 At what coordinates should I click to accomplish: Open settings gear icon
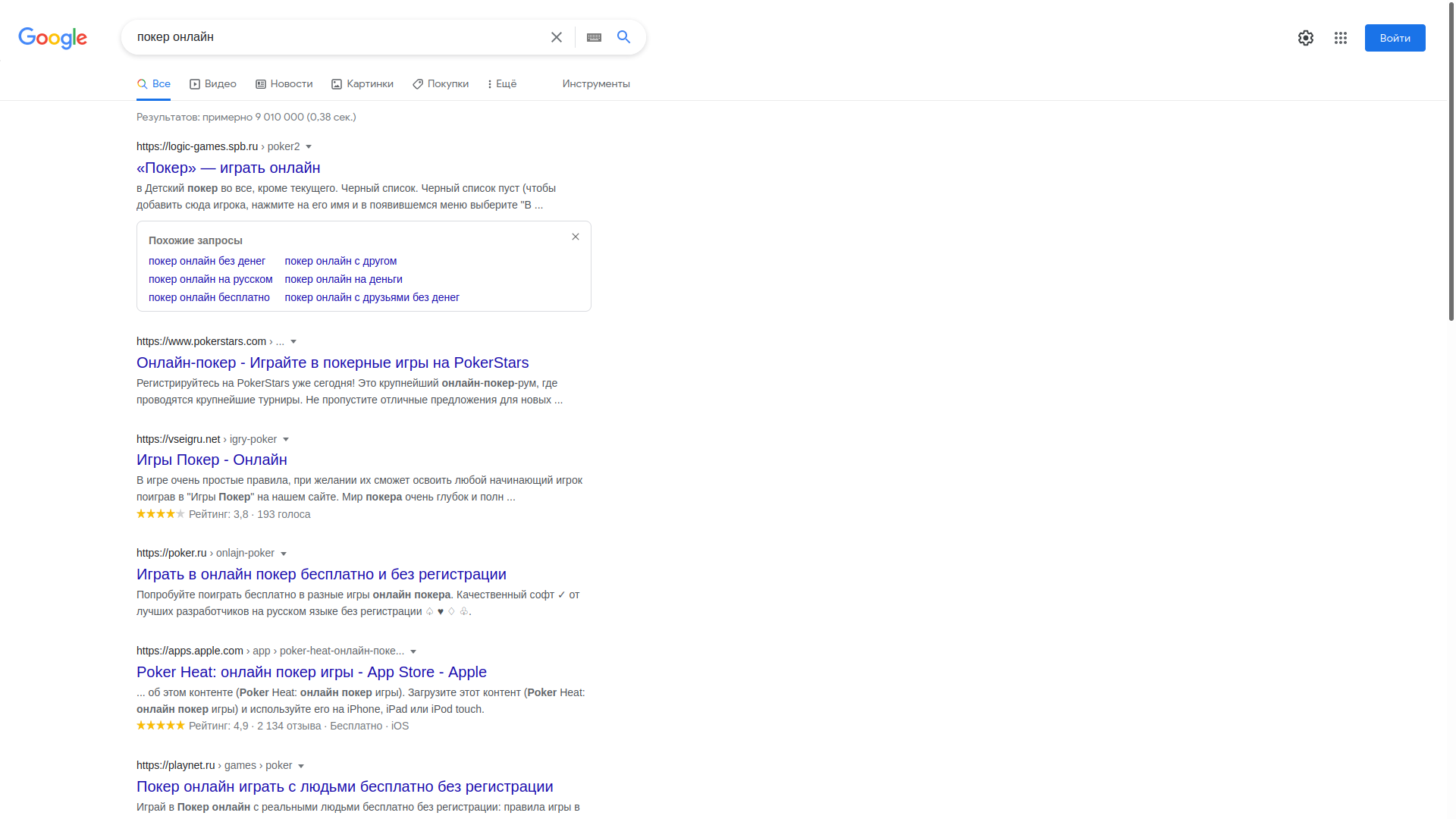pos(1305,38)
